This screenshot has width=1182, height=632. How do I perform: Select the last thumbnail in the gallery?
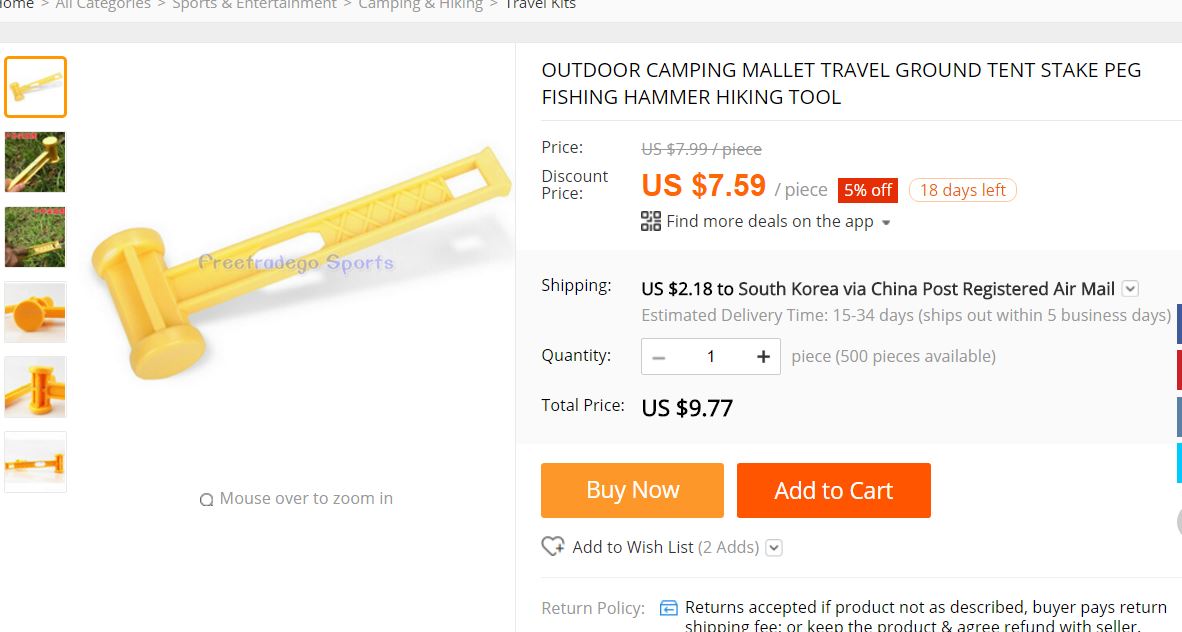point(36,462)
